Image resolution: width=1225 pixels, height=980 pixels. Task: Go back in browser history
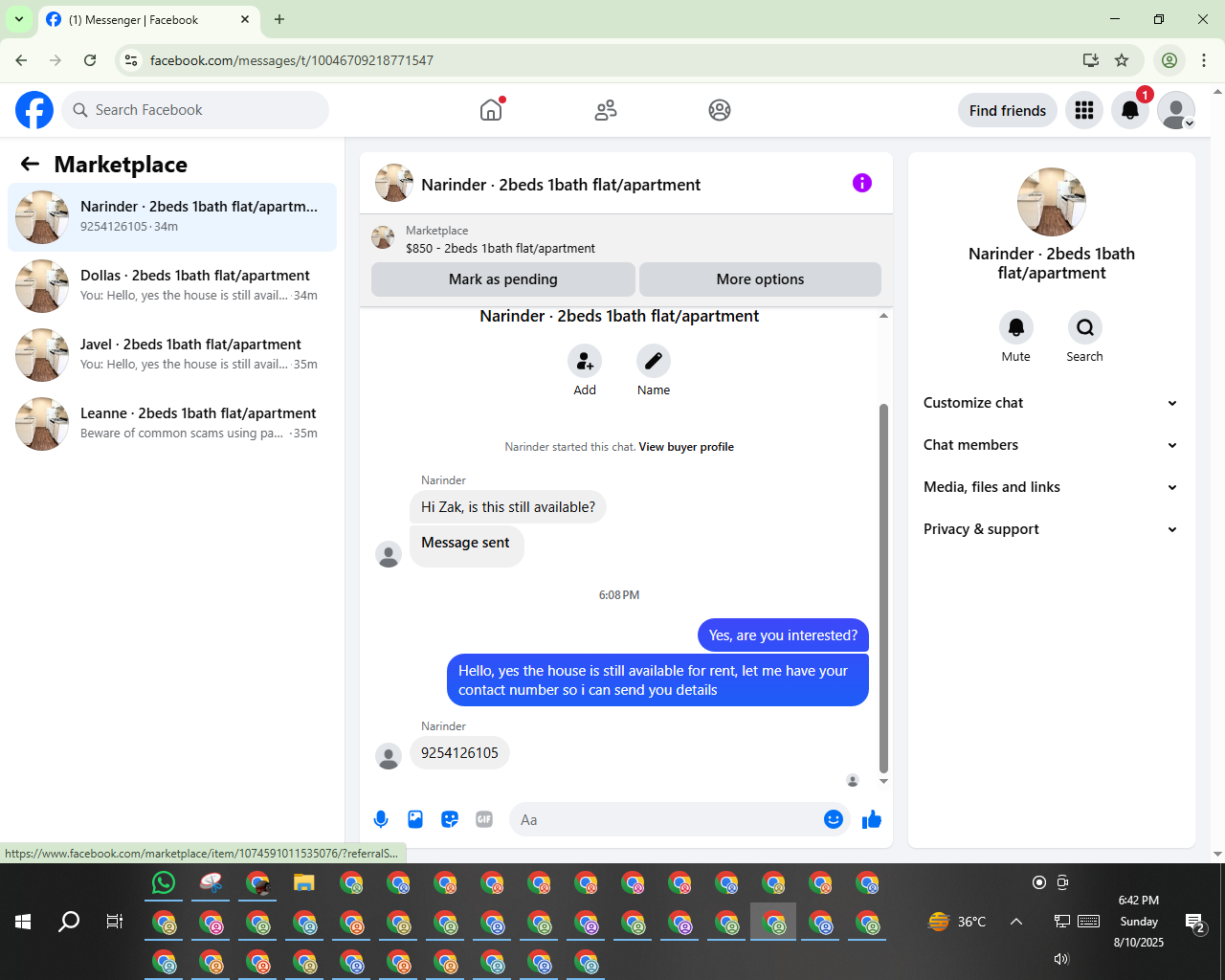click(x=21, y=60)
